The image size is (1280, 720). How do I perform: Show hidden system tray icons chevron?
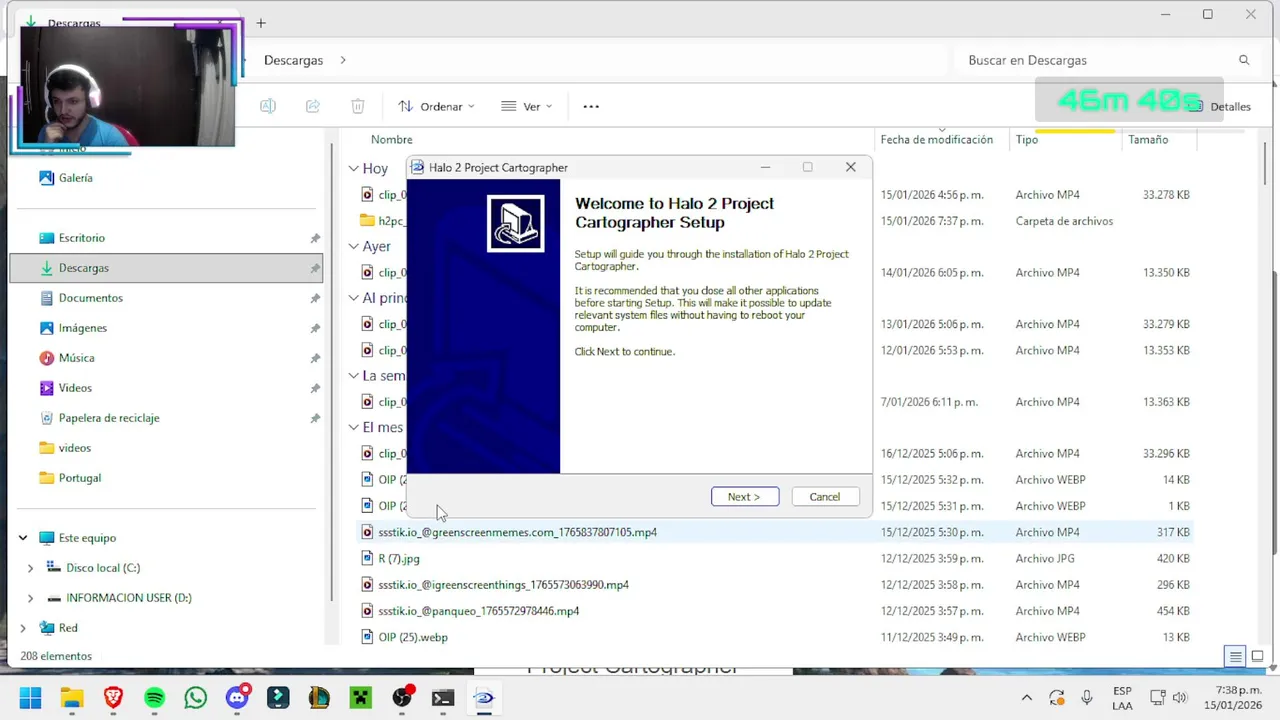pyautogui.click(x=1026, y=698)
